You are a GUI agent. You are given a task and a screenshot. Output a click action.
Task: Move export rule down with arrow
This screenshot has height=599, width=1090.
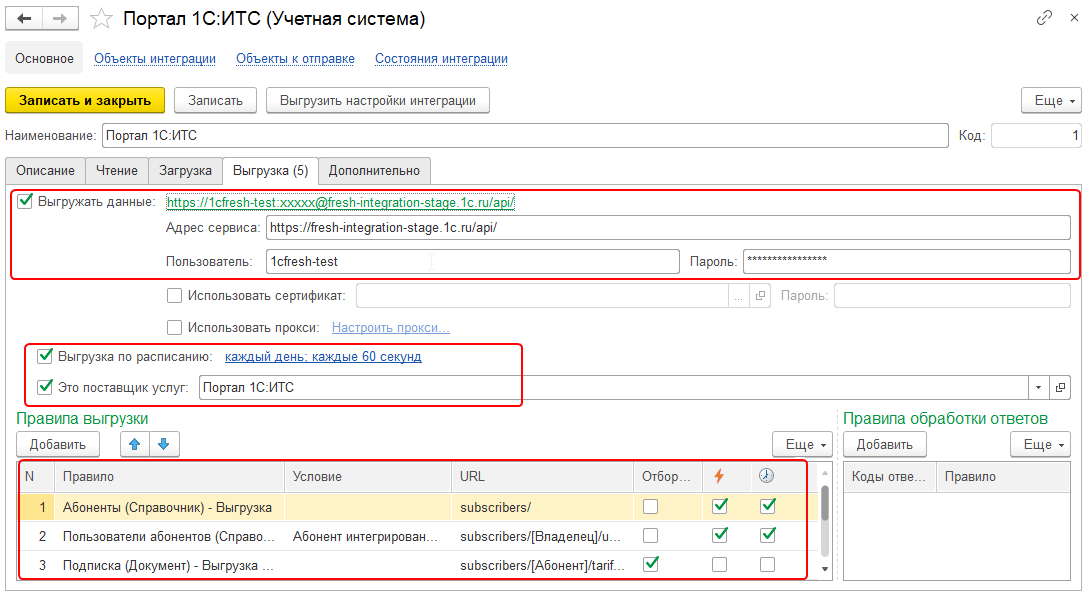coord(163,444)
